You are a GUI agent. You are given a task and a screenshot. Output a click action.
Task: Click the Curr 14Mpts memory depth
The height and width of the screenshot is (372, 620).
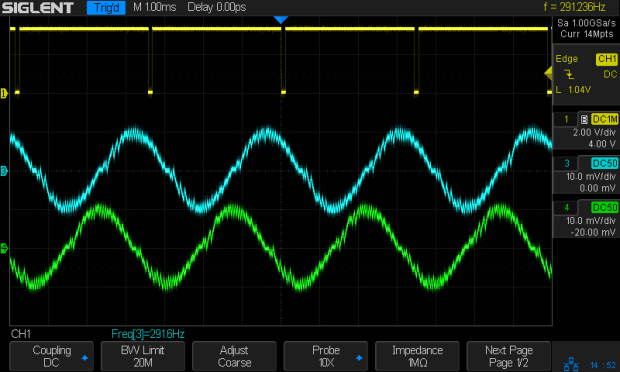click(586, 34)
